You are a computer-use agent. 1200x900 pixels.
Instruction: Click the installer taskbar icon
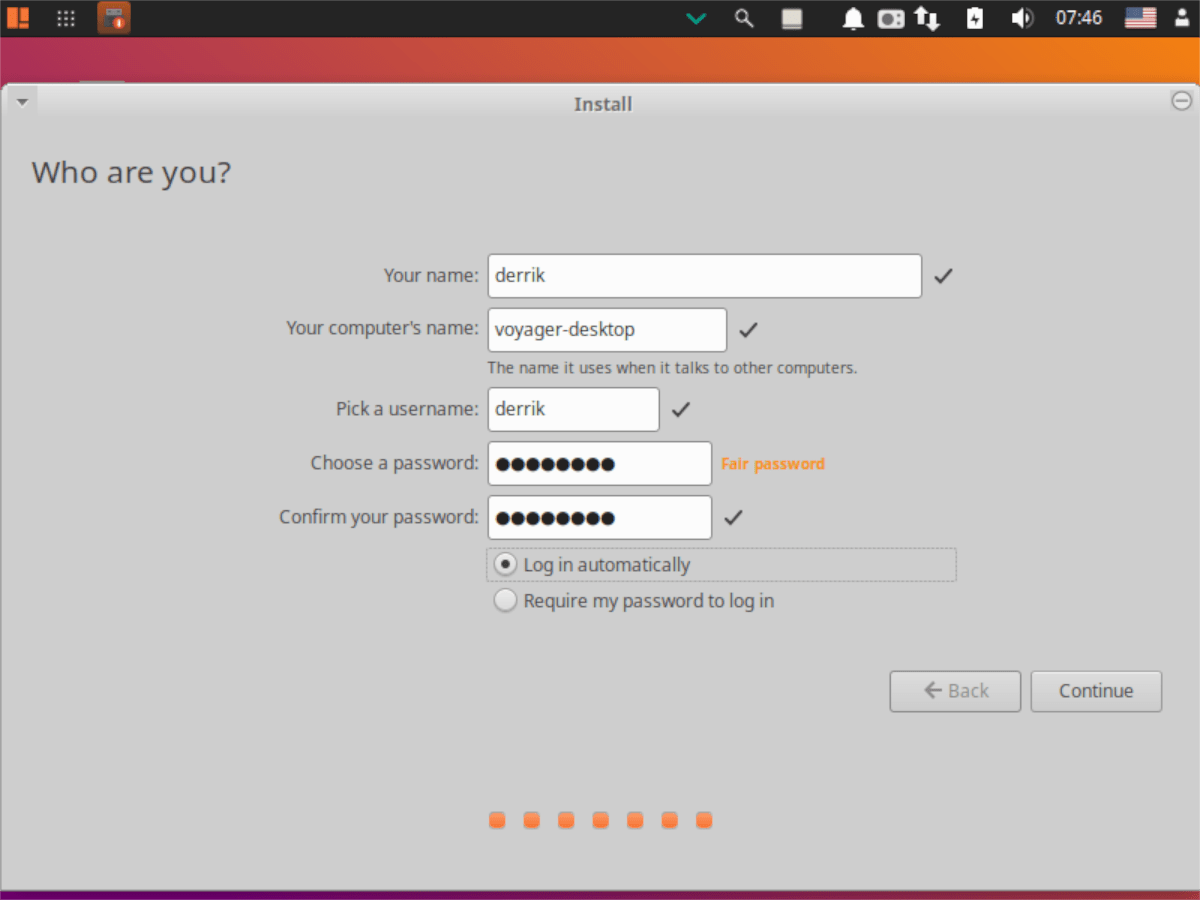[114, 18]
